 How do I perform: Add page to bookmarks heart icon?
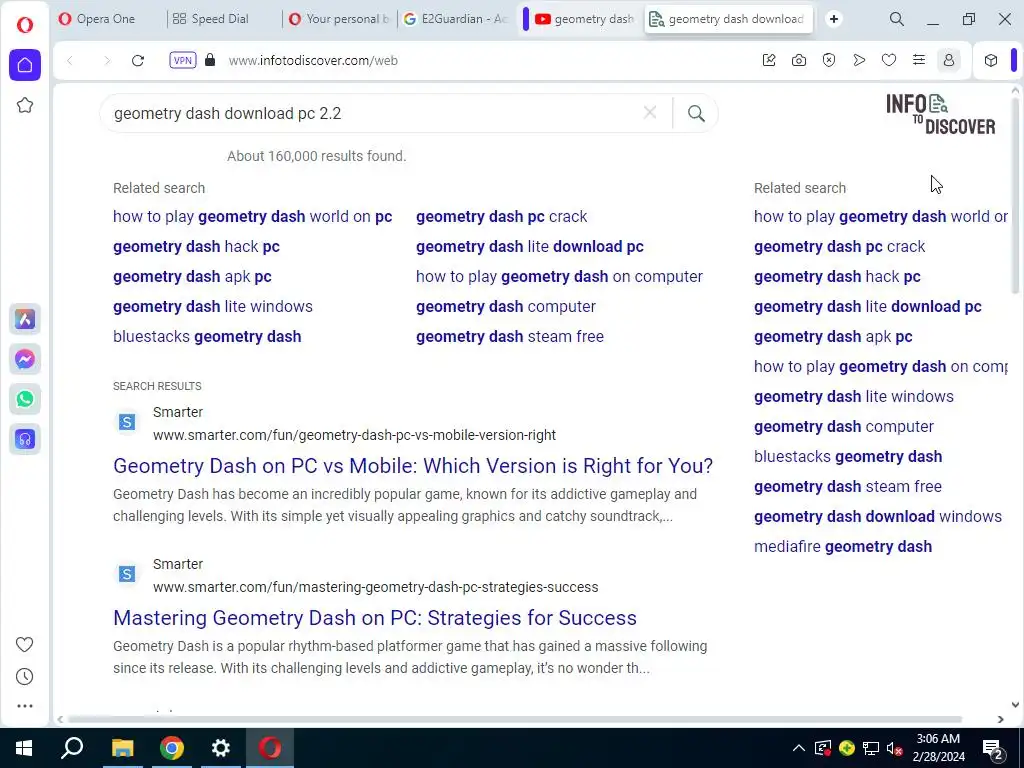tap(889, 60)
